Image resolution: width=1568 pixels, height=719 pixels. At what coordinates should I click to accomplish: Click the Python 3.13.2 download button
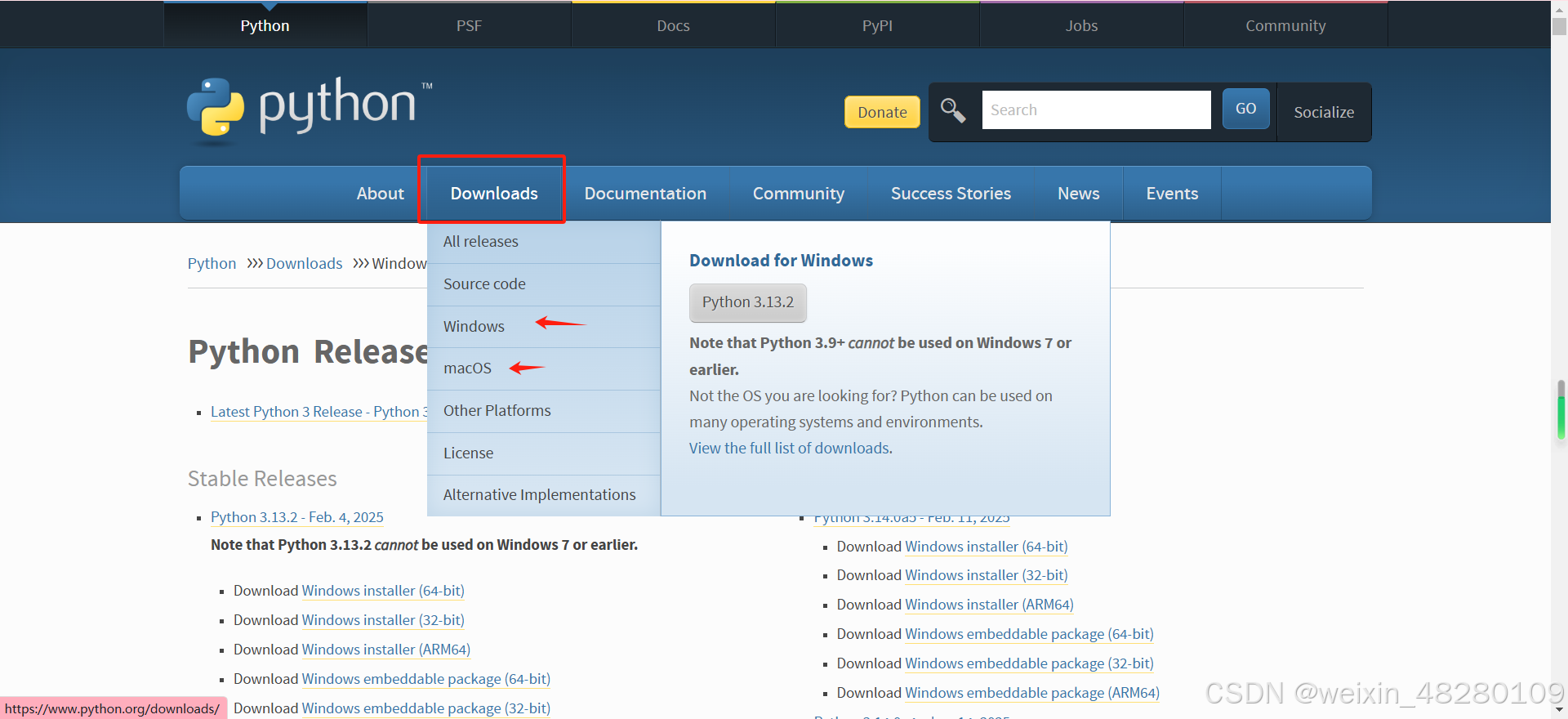(748, 302)
